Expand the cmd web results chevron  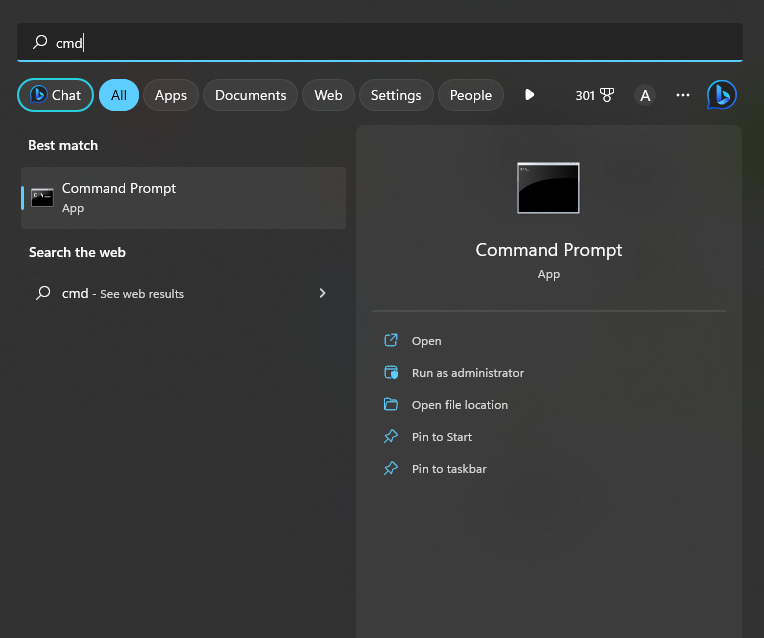[x=322, y=293]
